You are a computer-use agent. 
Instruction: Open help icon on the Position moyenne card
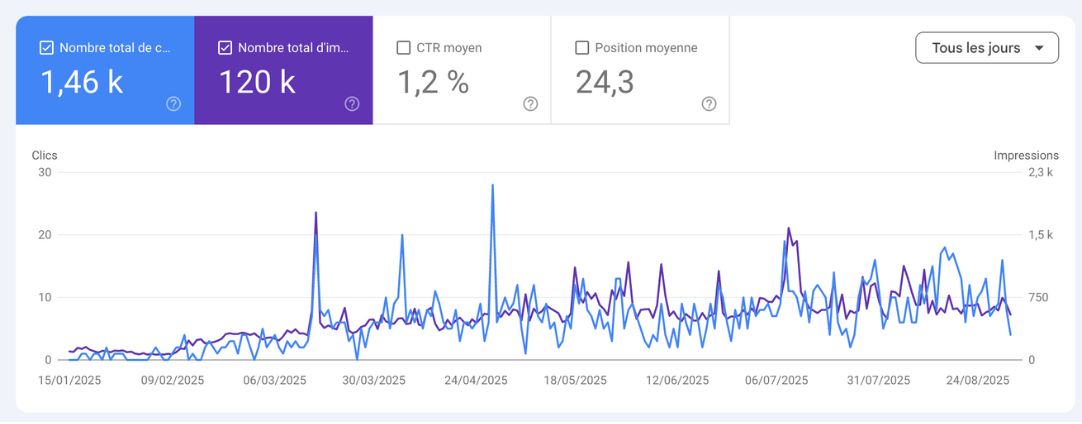[x=709, y=104]
